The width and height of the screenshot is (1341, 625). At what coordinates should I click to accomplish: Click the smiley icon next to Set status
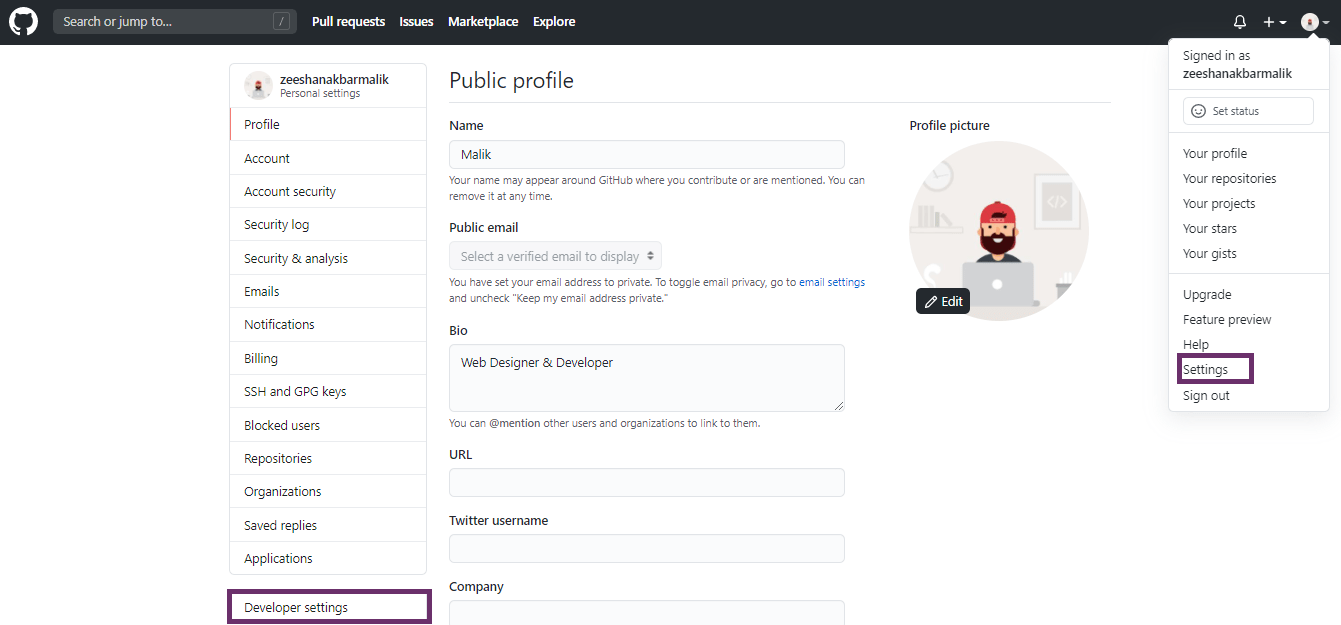click(x=1197, y=110)
